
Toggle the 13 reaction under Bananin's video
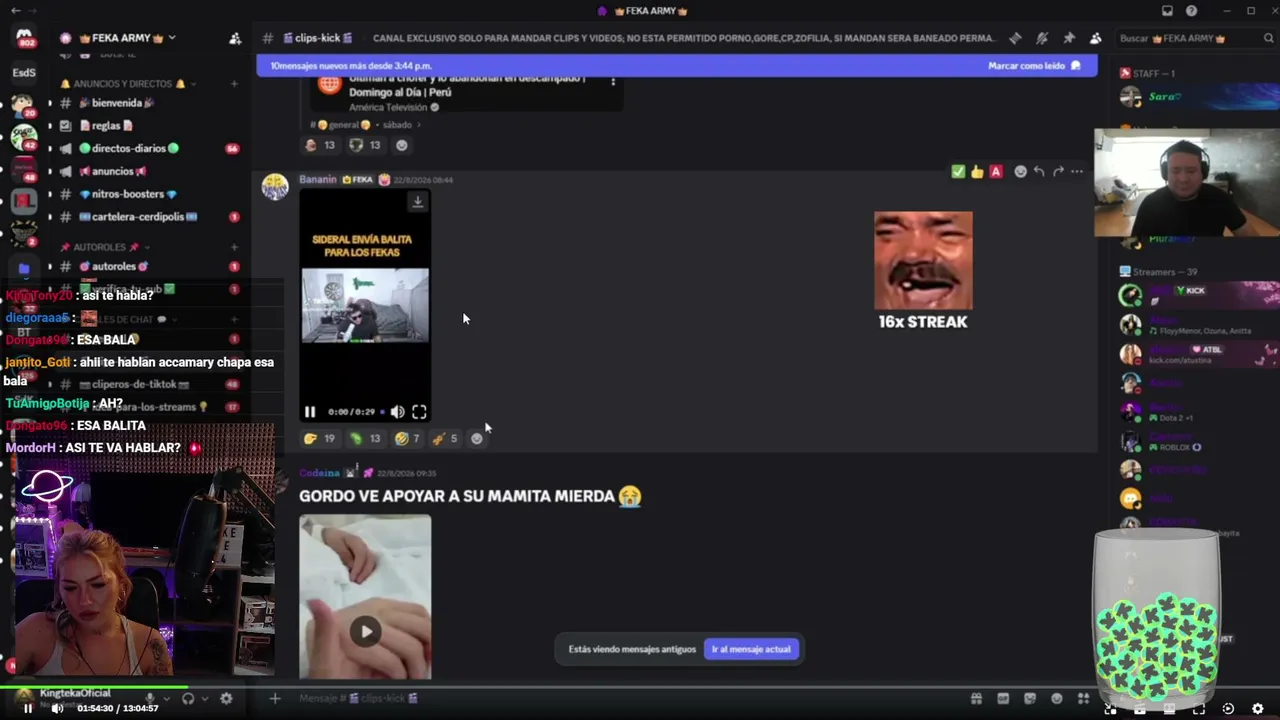coord(364,438)
